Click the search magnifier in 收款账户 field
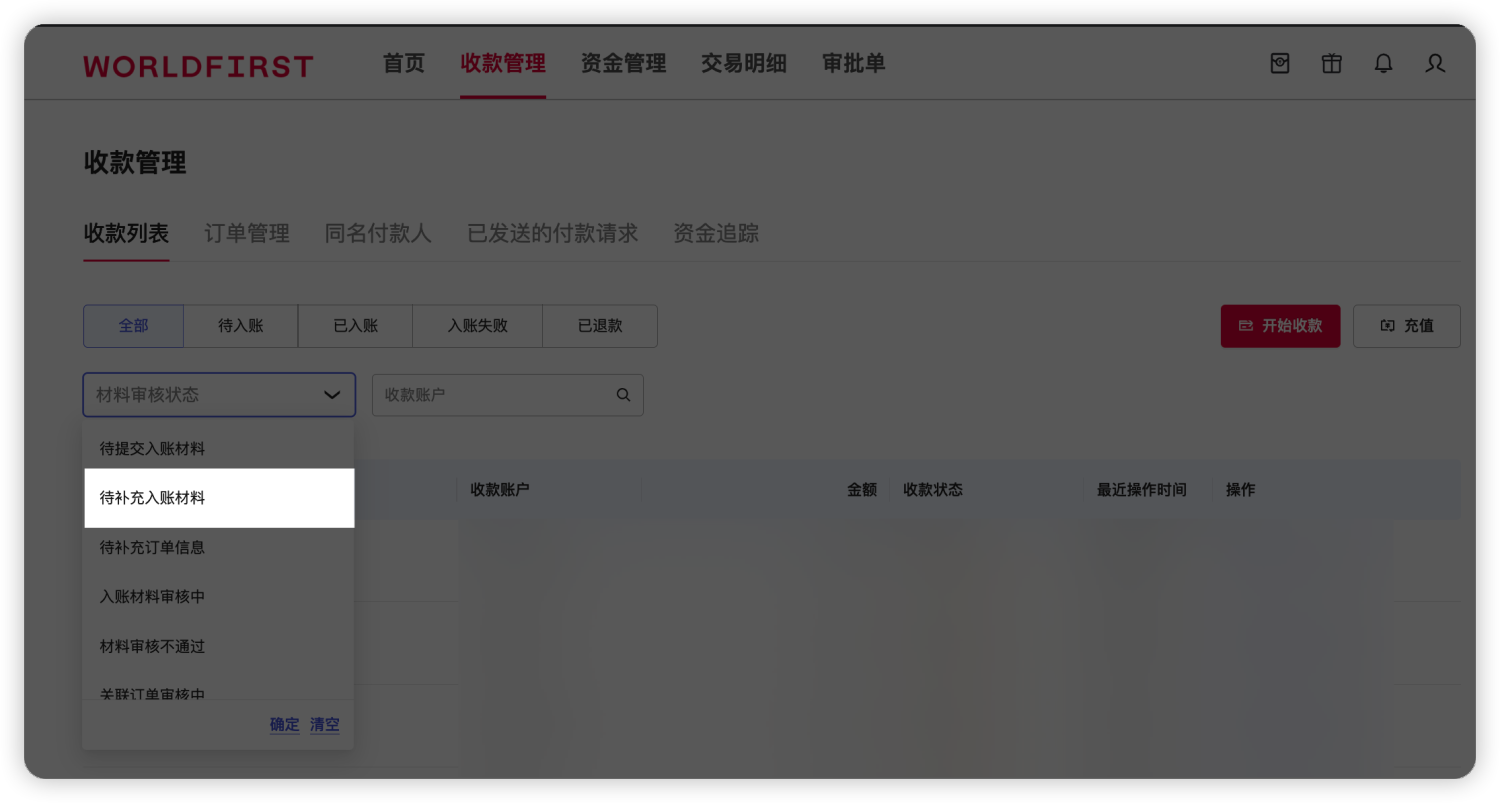This screenshot has height=803, width=1500. point(623,395)
